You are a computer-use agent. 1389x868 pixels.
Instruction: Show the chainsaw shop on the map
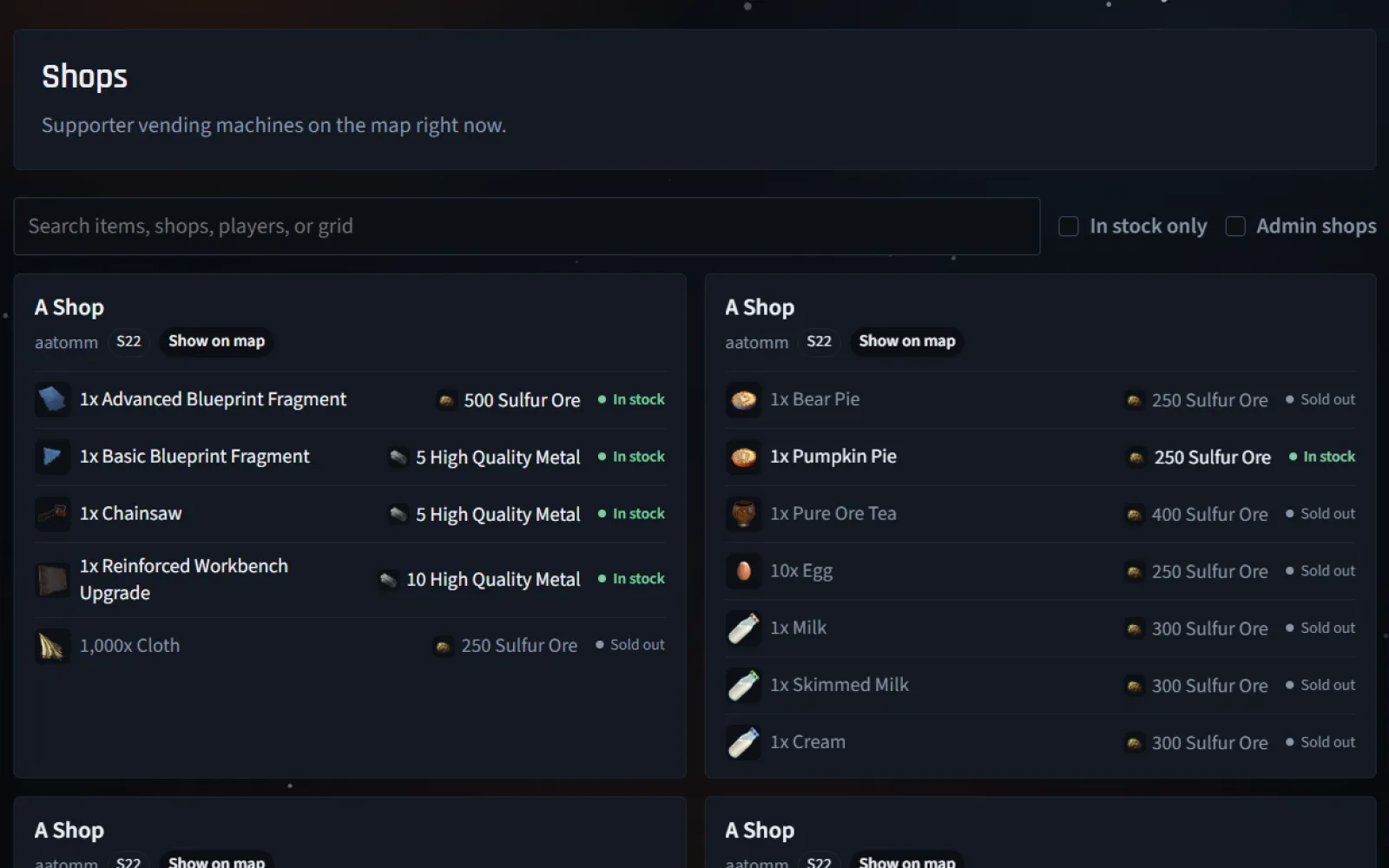click(x=216, y=341)
